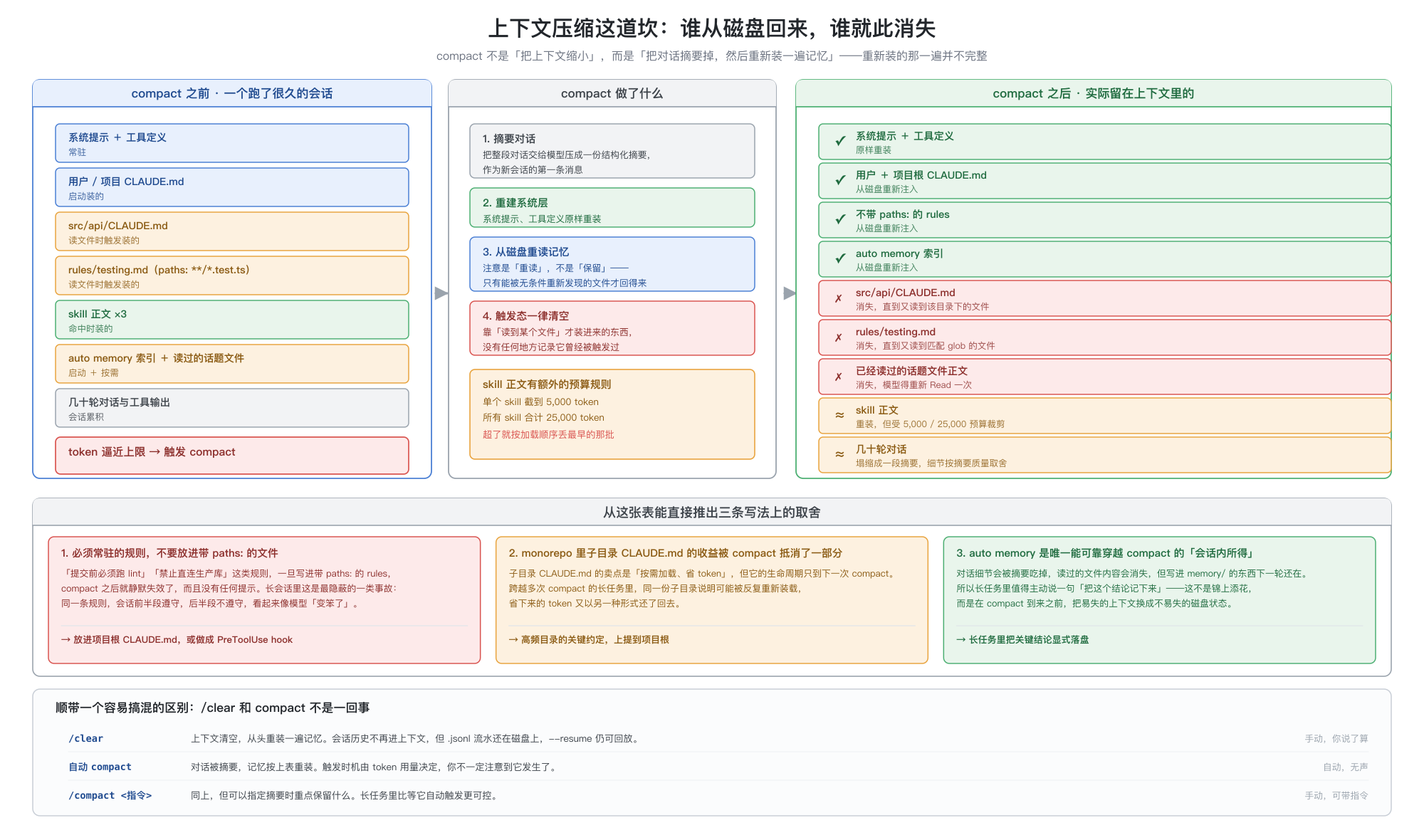Click the arrow between the 做了什么 and compact 之后 panels
The image size is (1424, 840).
click(x=789, y=293)
